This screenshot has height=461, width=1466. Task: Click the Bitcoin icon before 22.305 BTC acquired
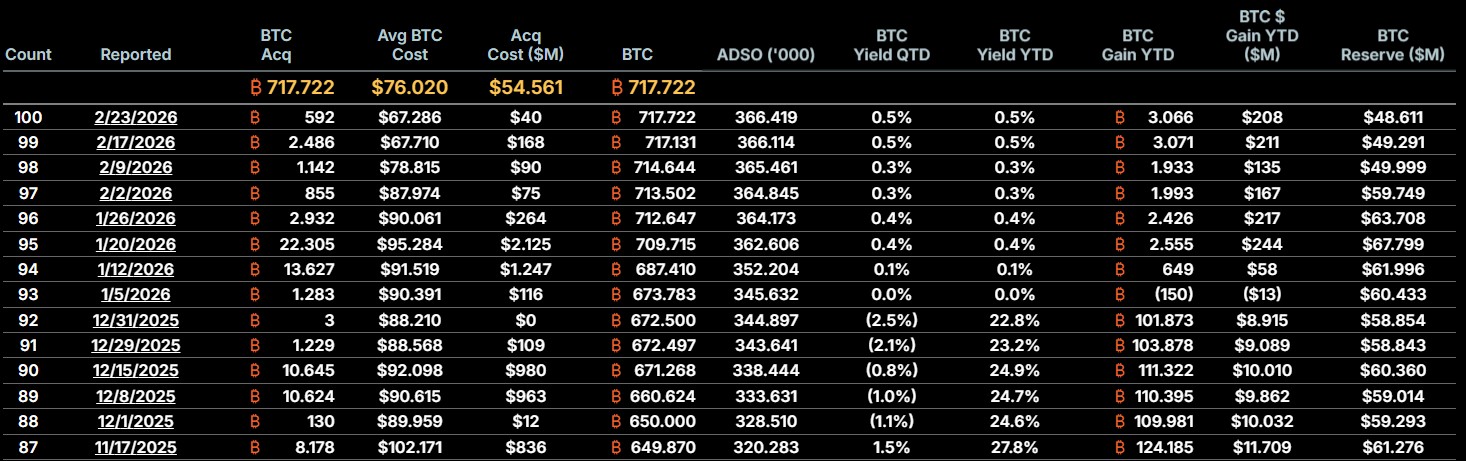[x=256, y=244]
